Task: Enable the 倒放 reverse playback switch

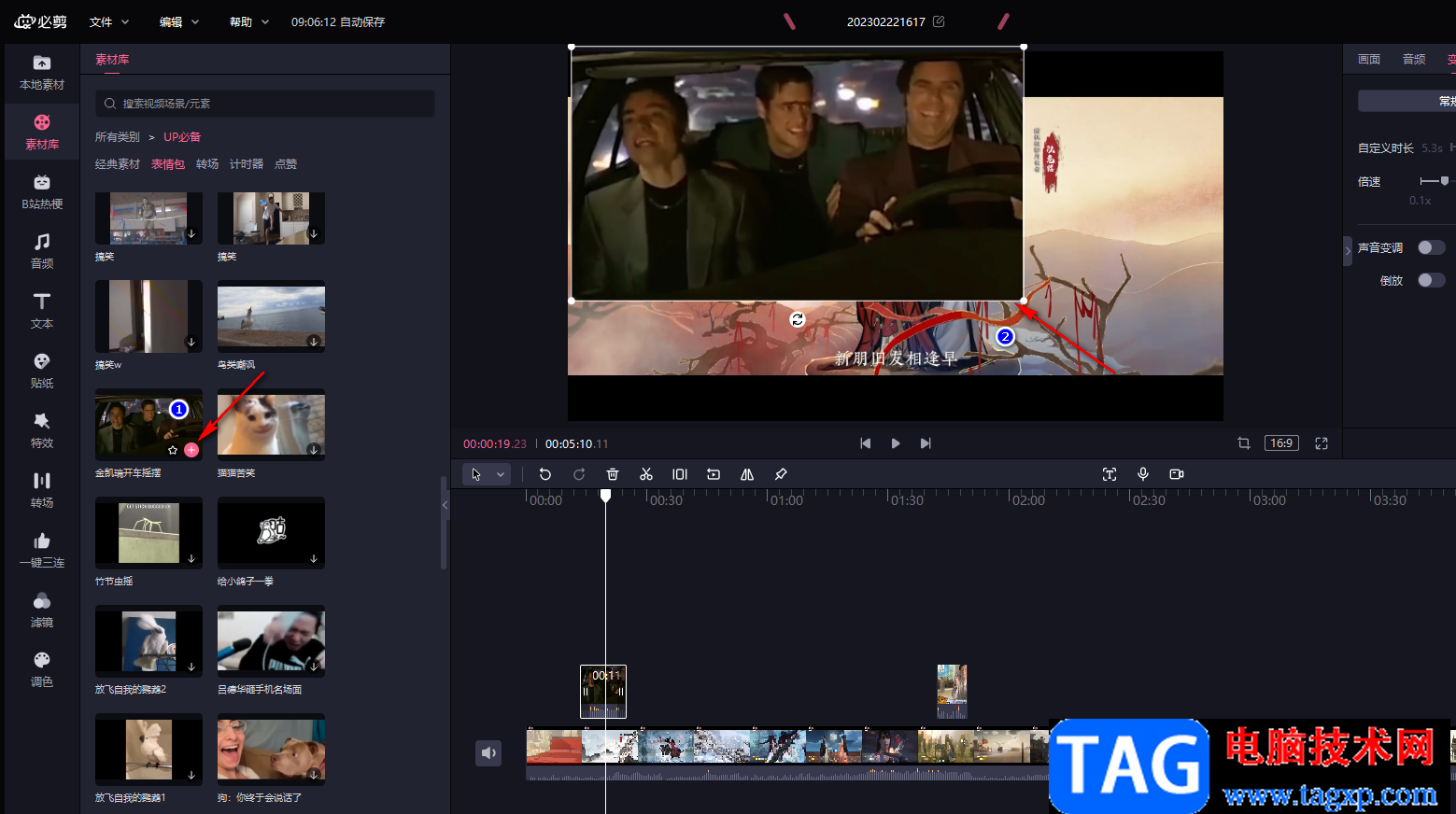Action: pyautogui.click(x=1431, y=280)
